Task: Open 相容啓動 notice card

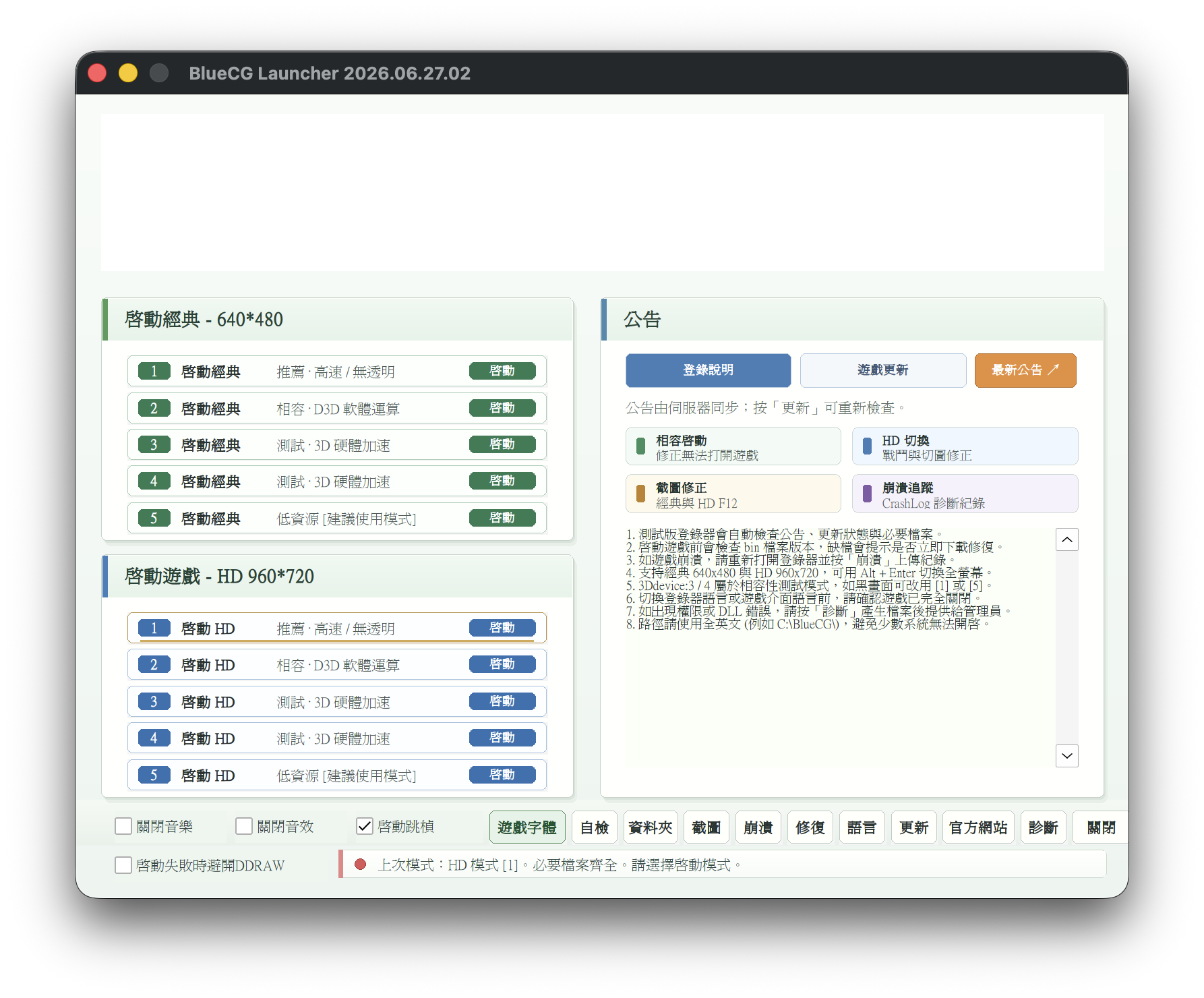Action: pyautogui.click(x=733, y=446)
